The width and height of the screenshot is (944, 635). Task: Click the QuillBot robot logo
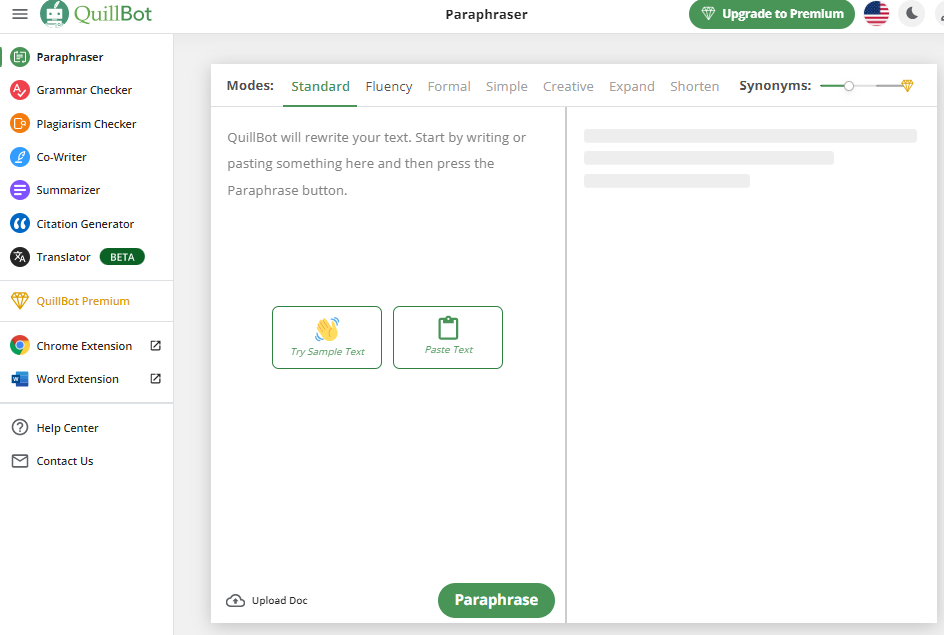pos(54,14)
